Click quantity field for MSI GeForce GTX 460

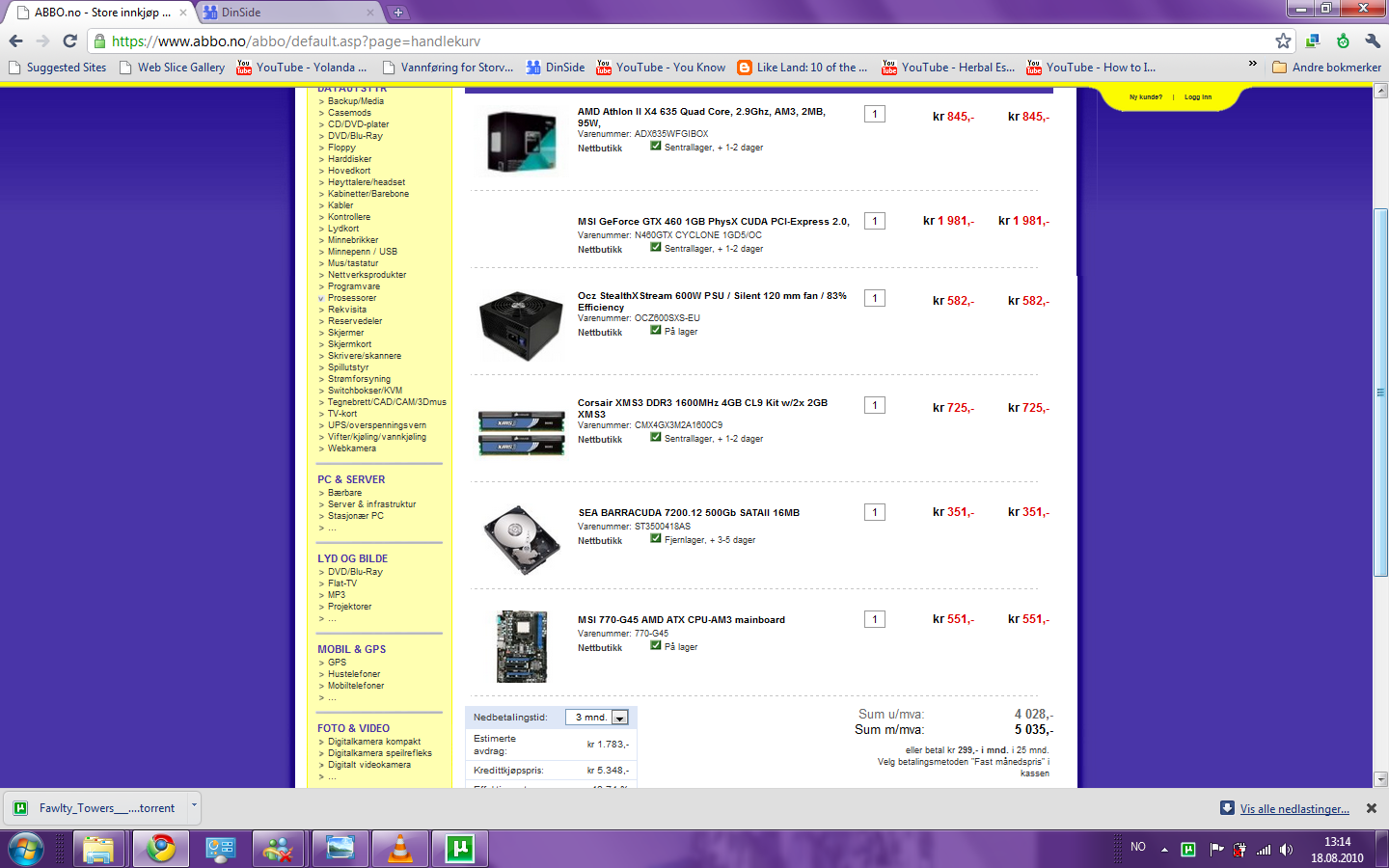(875, 221)
